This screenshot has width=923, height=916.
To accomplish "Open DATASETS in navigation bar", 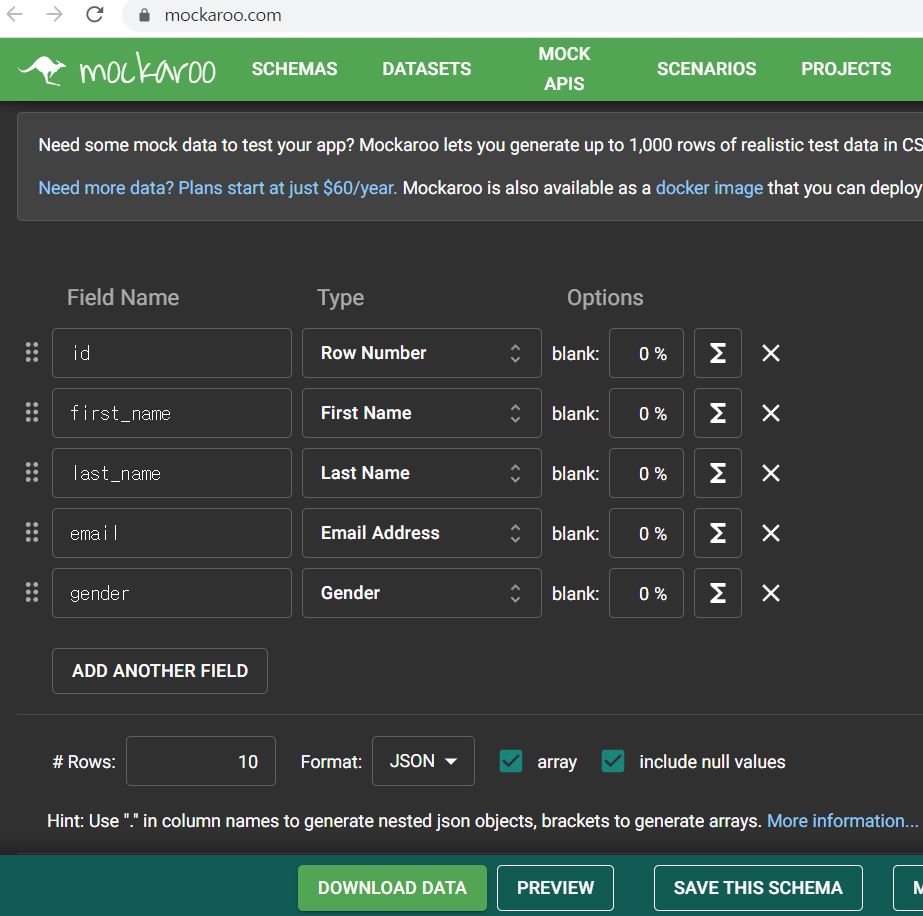I will [x=427, y=69].
